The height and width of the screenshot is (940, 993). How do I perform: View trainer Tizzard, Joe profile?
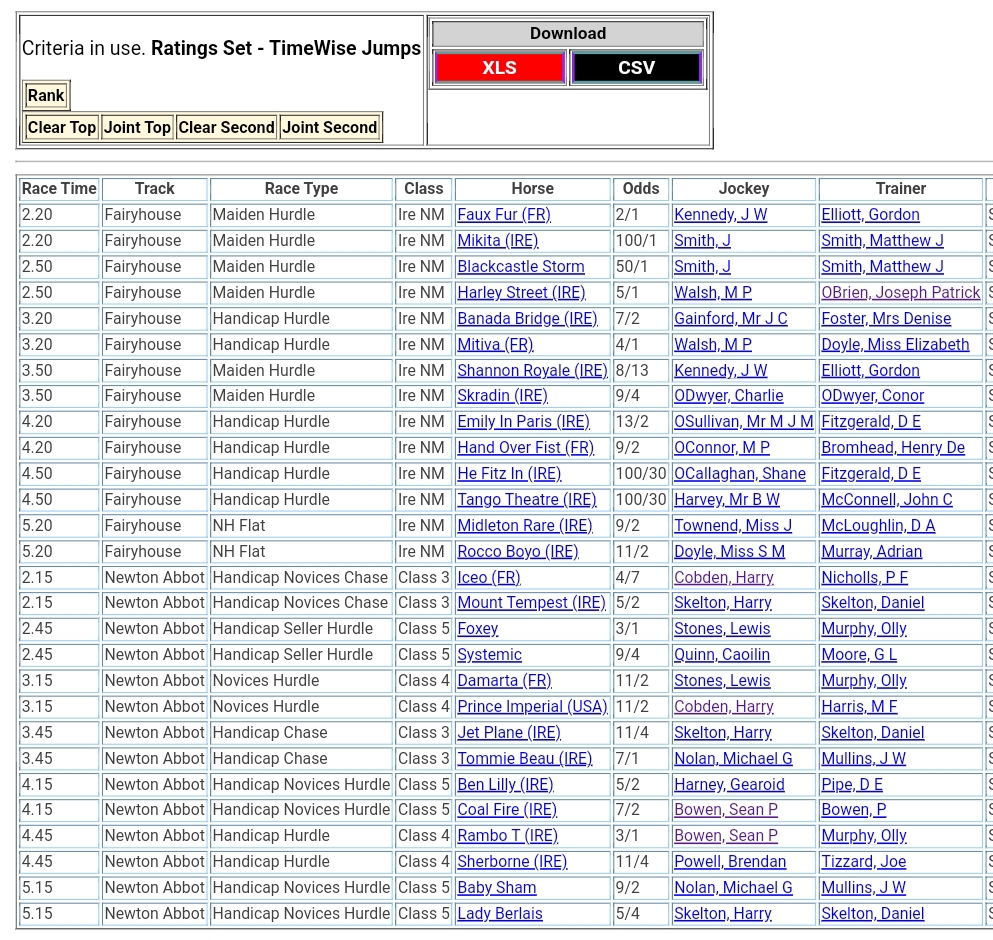point(863,862)
